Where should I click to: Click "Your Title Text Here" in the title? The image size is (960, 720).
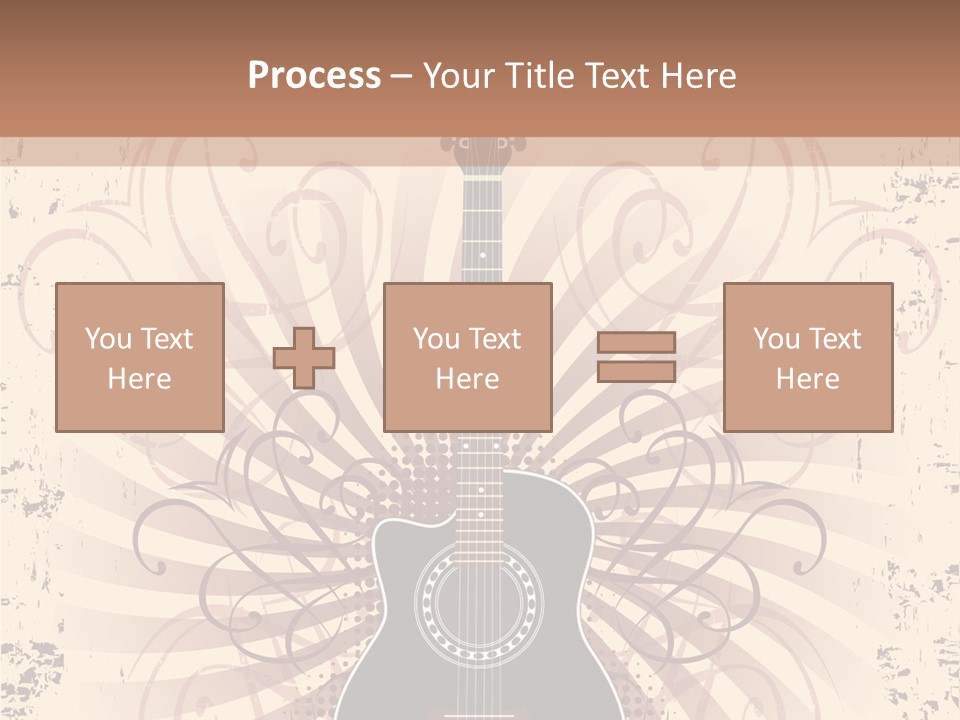click(x=579, y=75)
